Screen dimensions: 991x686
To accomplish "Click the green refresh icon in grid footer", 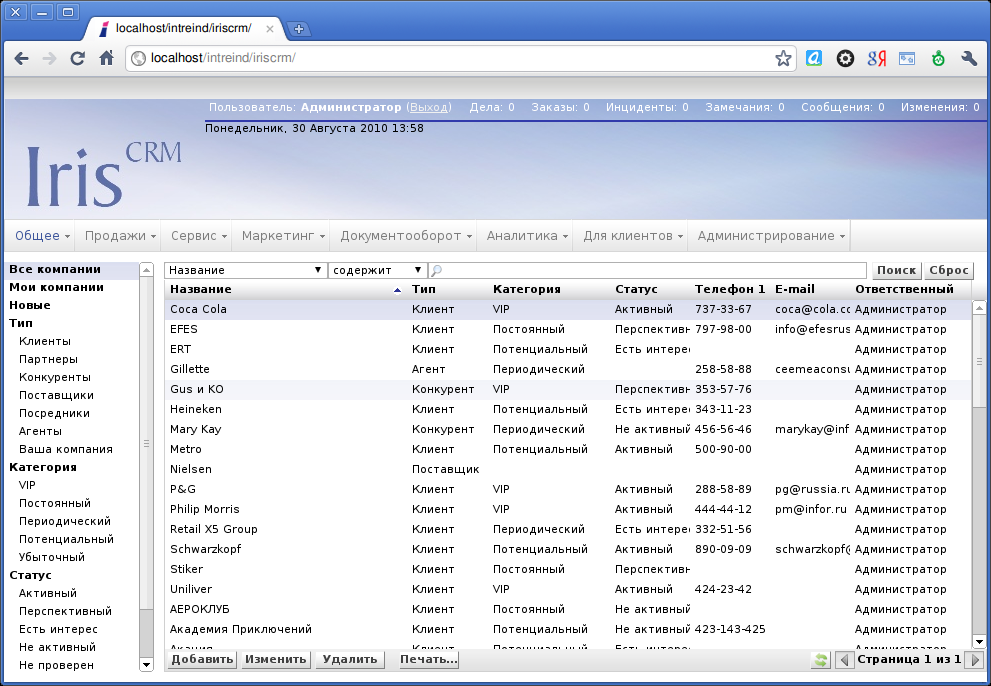I will [x=821, y=660].
